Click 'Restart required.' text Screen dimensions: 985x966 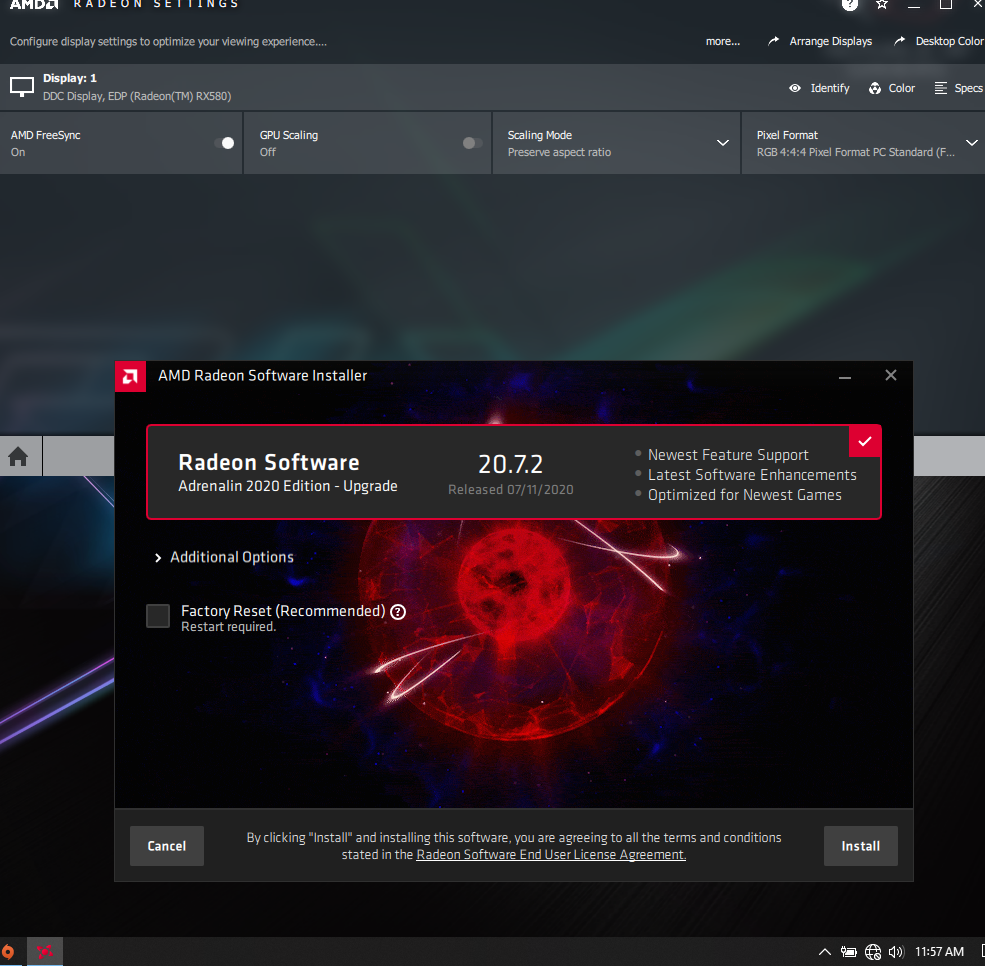click(228, 627)
